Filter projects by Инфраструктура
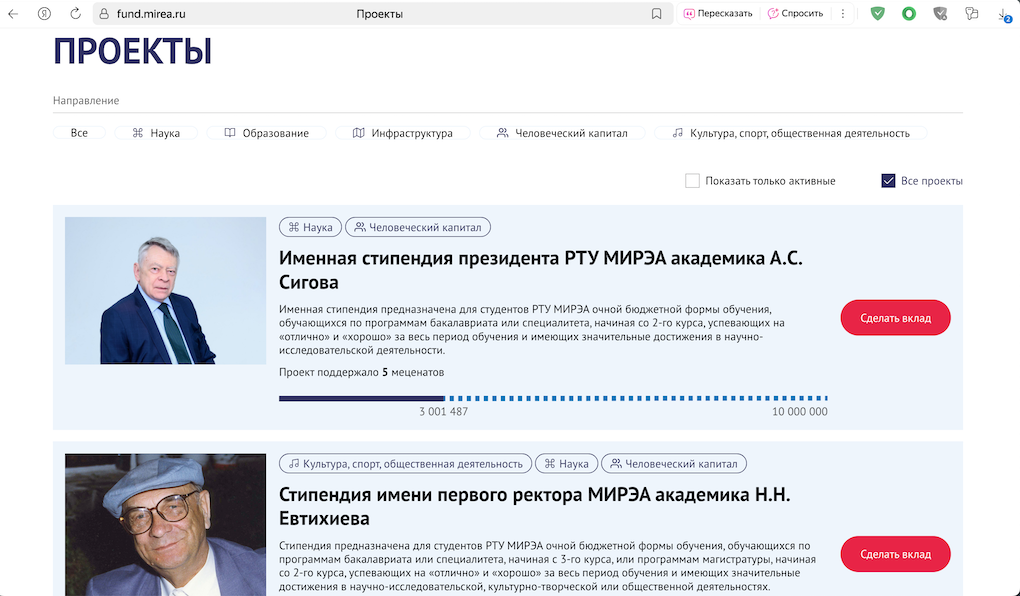The width and height of the screenshot is (1020, 596). [403, 133]
